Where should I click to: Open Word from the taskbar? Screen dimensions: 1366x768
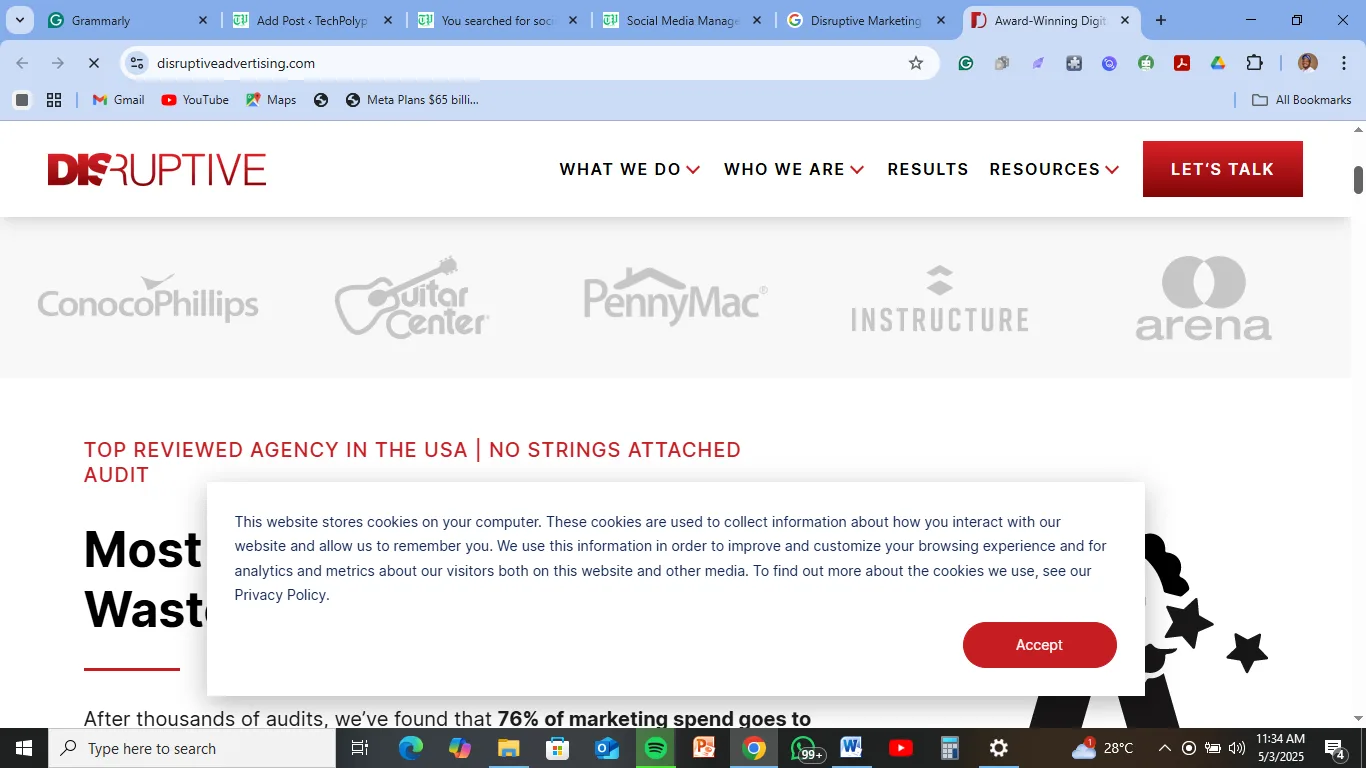pos(851,748)
